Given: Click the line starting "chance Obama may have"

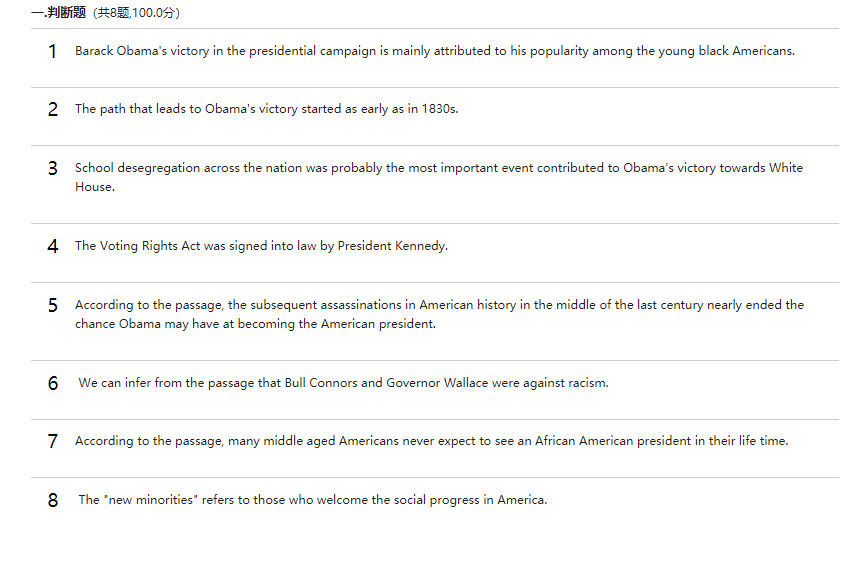Looking at the screenshot, I should (x=255, y=324).
